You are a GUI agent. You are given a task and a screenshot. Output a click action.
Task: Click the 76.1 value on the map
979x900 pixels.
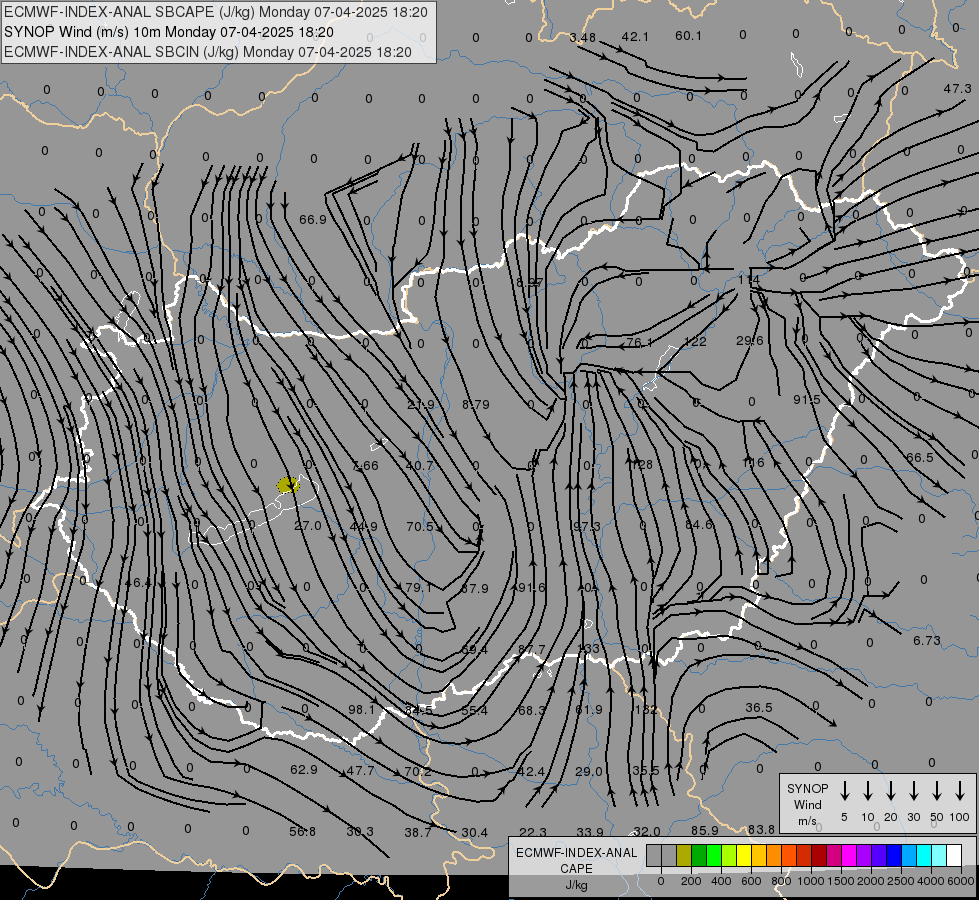point(639,342)
